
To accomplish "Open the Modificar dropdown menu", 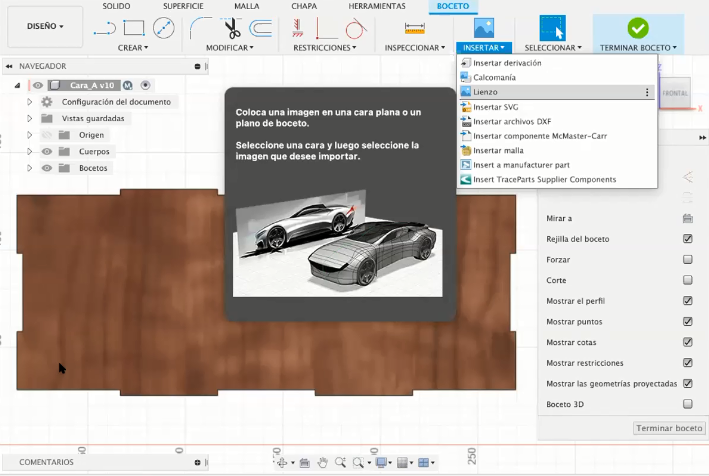I will point(230,47).
